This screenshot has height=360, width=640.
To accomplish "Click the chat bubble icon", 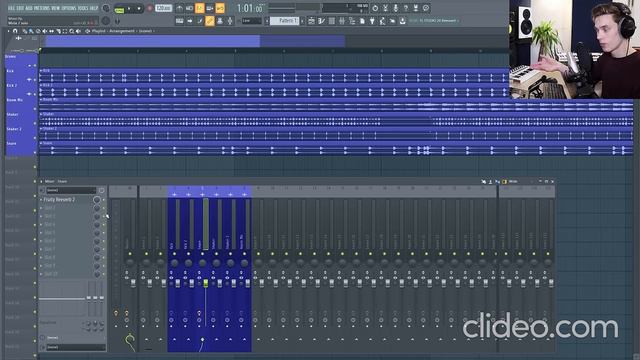I will tap(426, 8).
